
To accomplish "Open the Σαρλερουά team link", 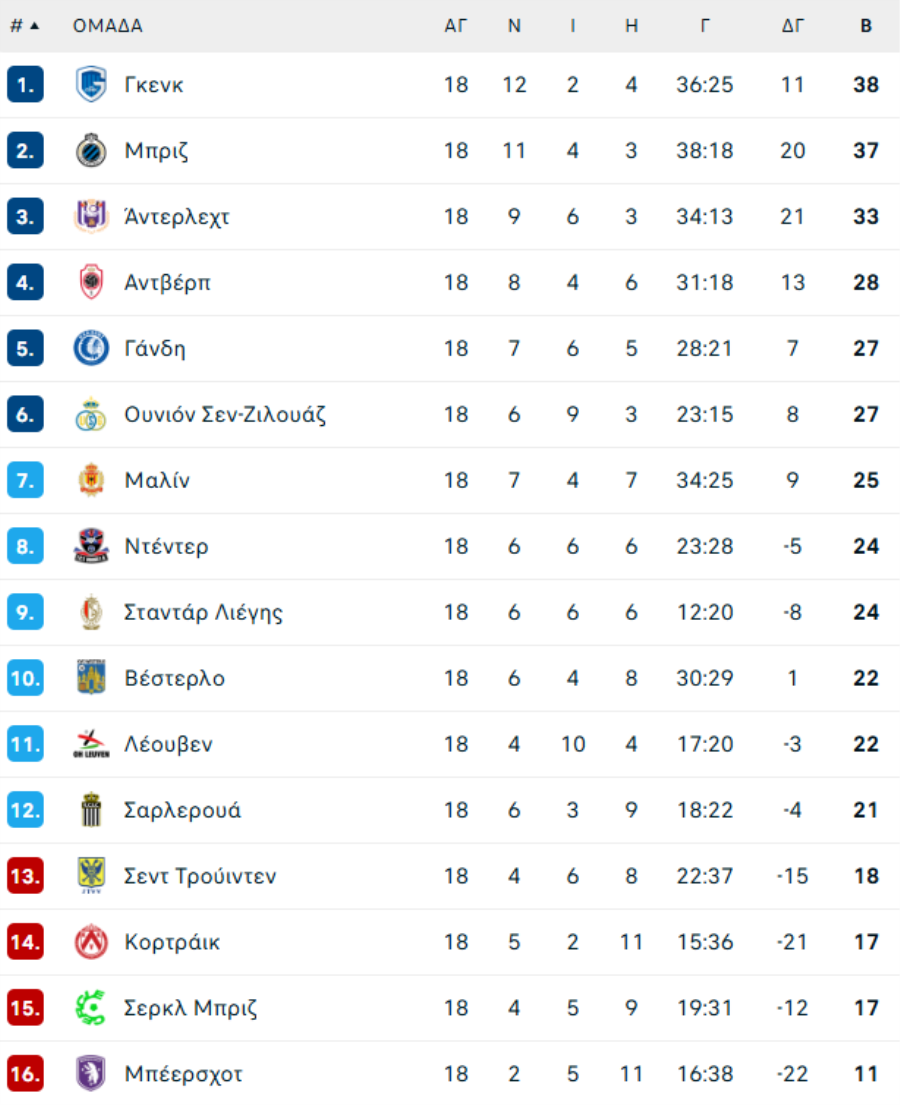I will point(183,810).
